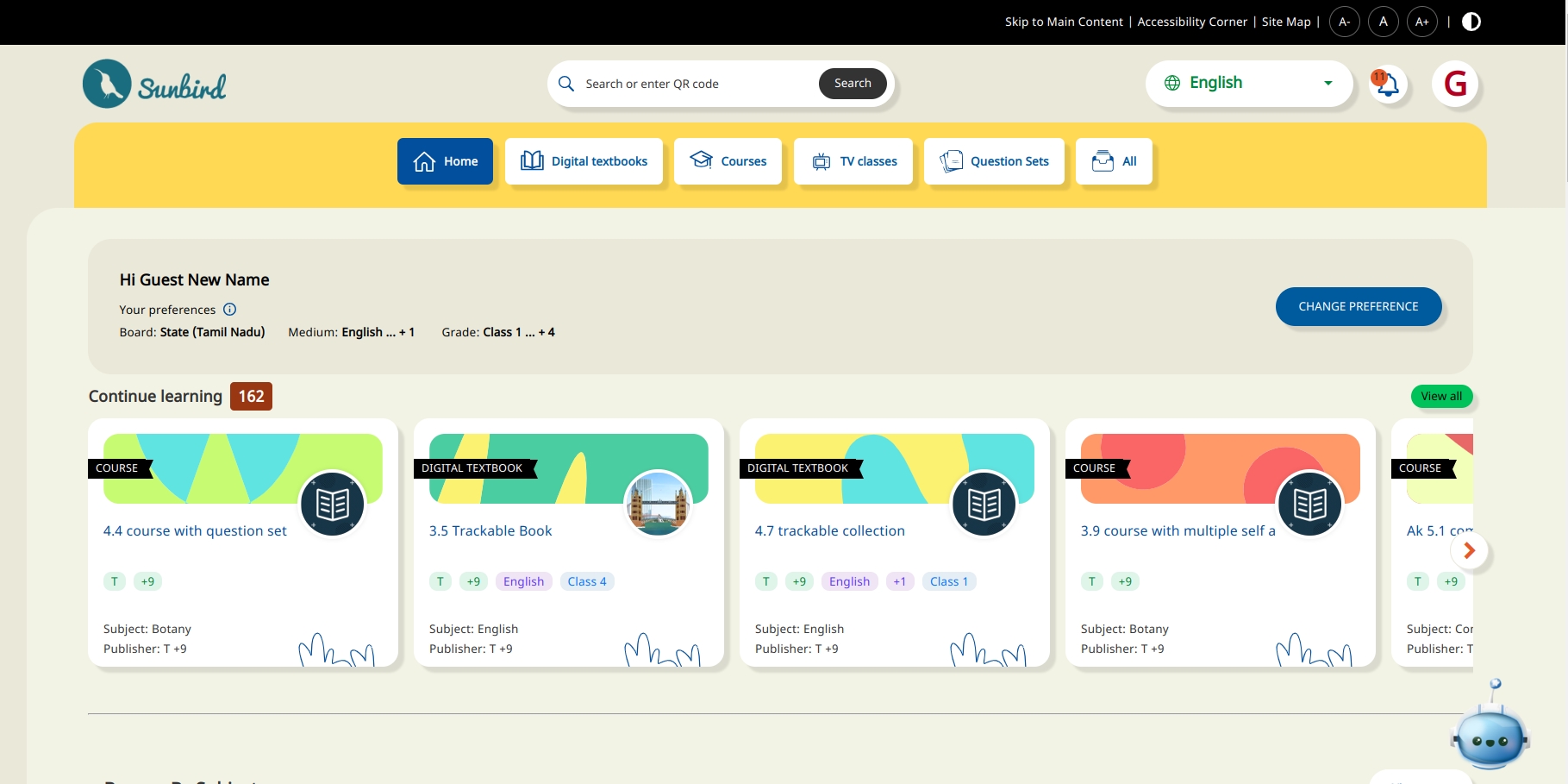Image resolution: width=1568 pixels, height=784 pixels.
Task: Open the 3.5 Trackable Book card
Action: (x=490, y=531)
